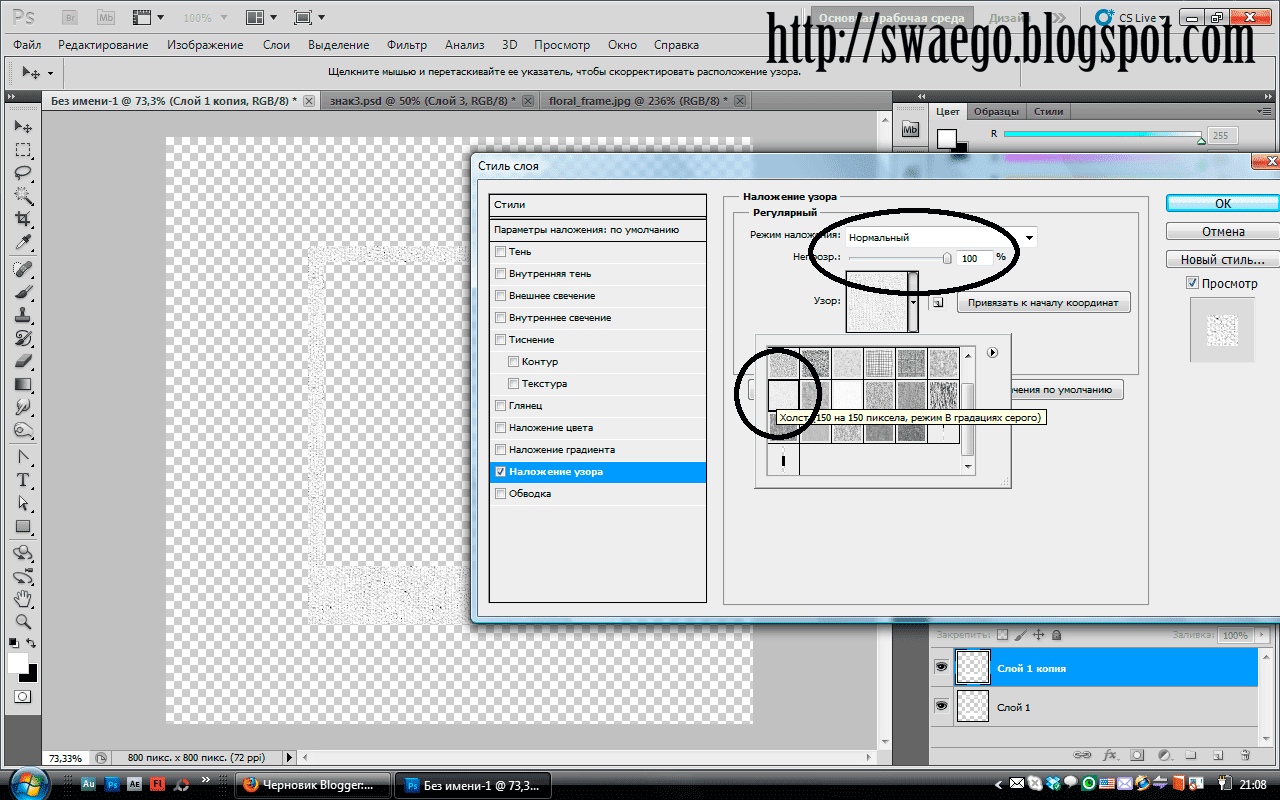Open the CS Live dropdown

1132,18
